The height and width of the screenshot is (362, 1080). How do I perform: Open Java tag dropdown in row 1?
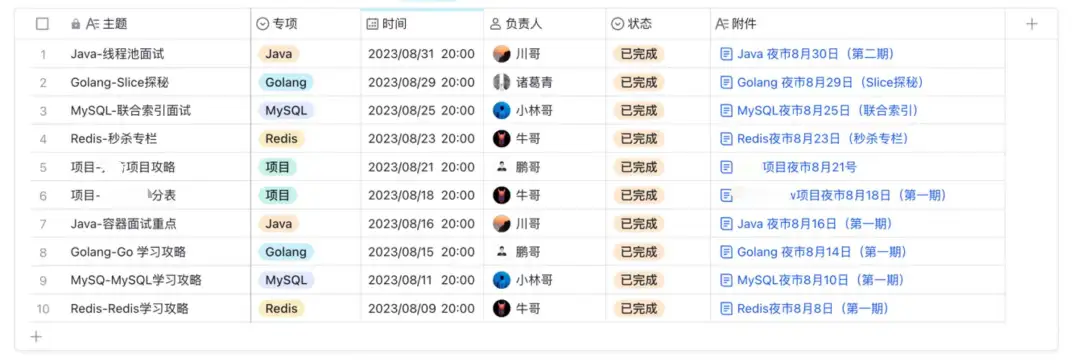(279, 54)
